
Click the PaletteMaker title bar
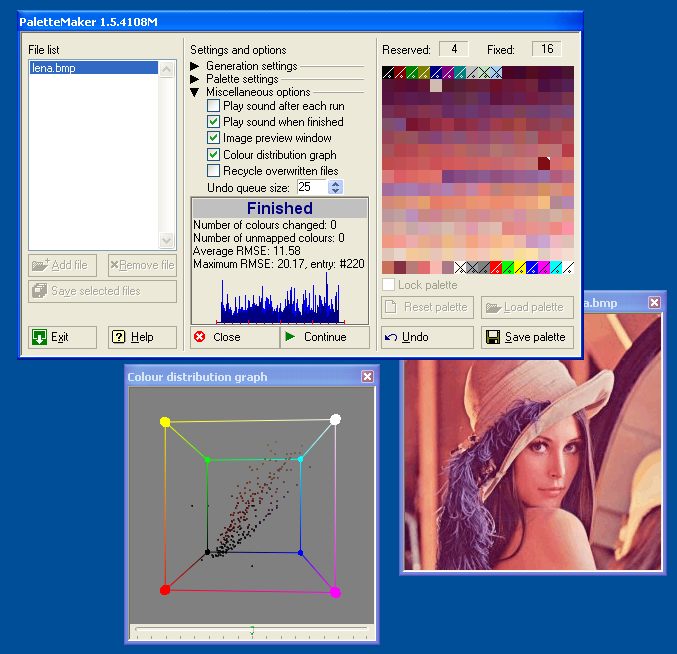[301, 22]
